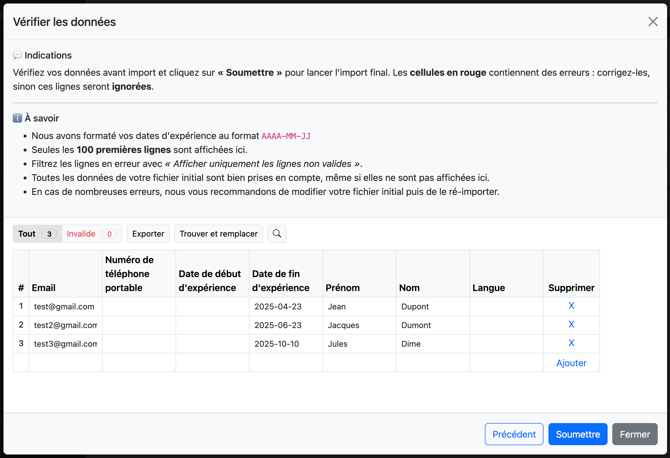Click Ajouter to add a row
Viewport: 670px width, 458px height.
(571, 363)
